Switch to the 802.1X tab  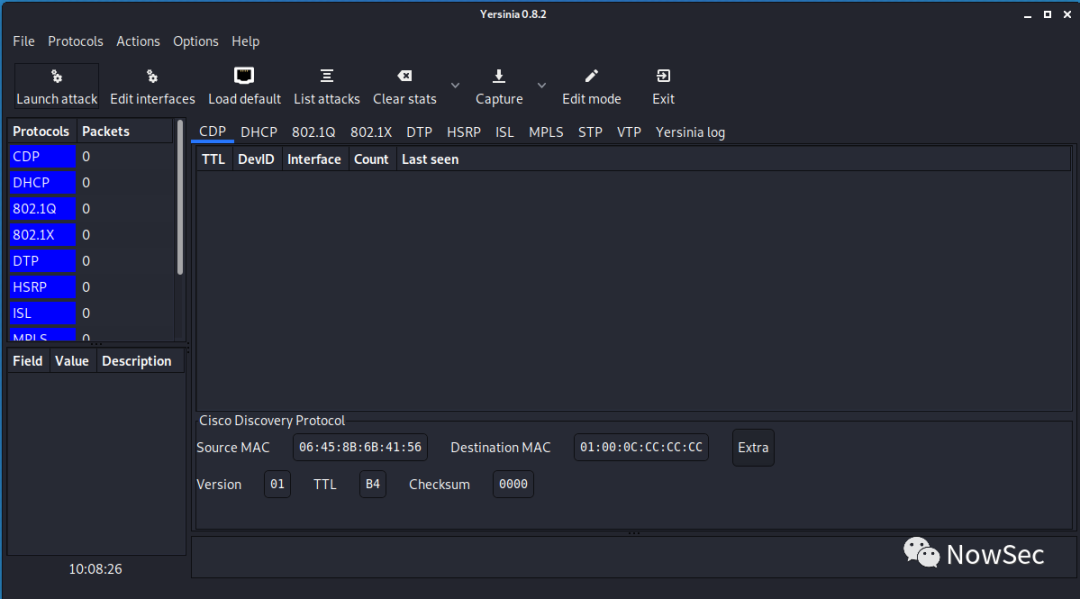pyautogui.click(x=371, y=132)
